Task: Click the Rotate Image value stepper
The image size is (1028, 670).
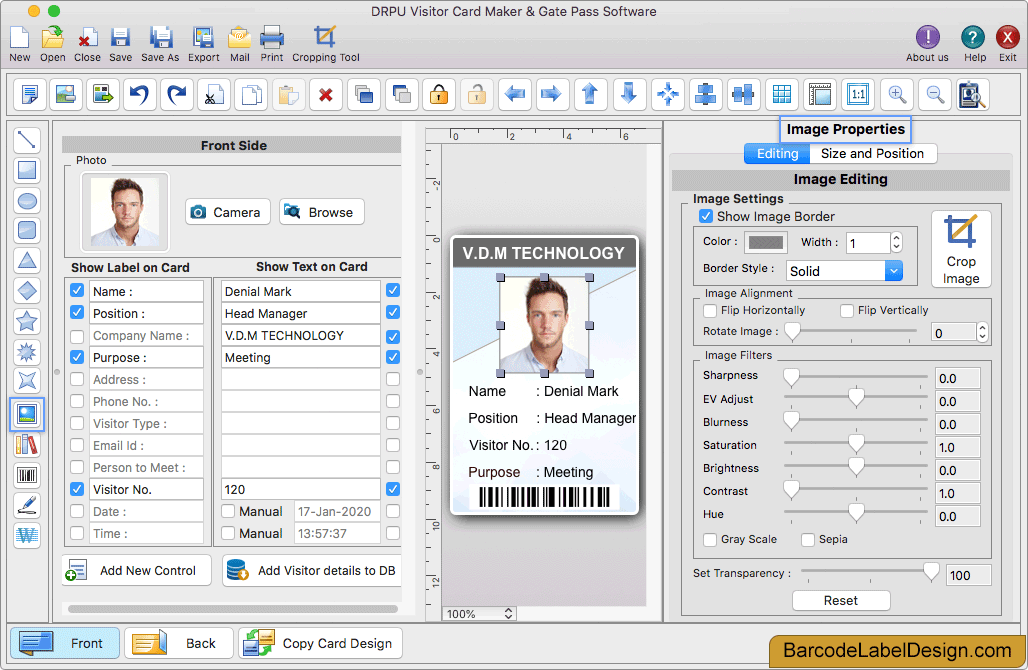Action: (x=981, y=332)
